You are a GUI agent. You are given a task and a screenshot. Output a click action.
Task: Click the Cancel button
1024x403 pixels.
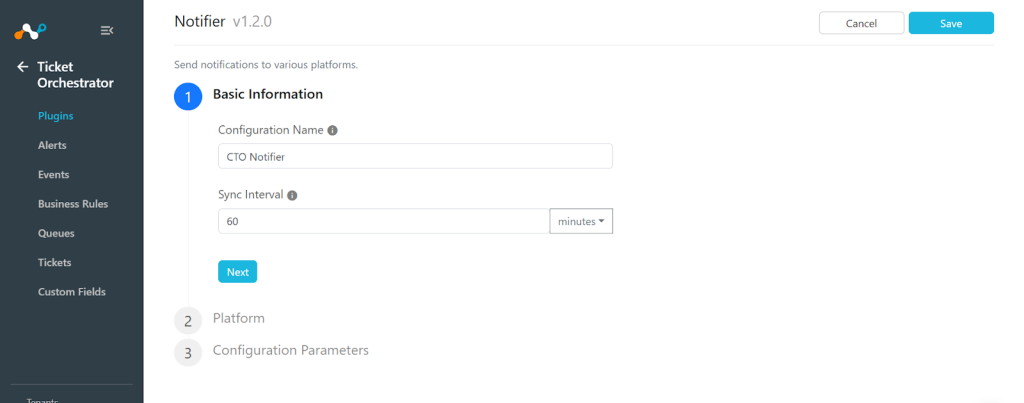[x=861, y=23]
